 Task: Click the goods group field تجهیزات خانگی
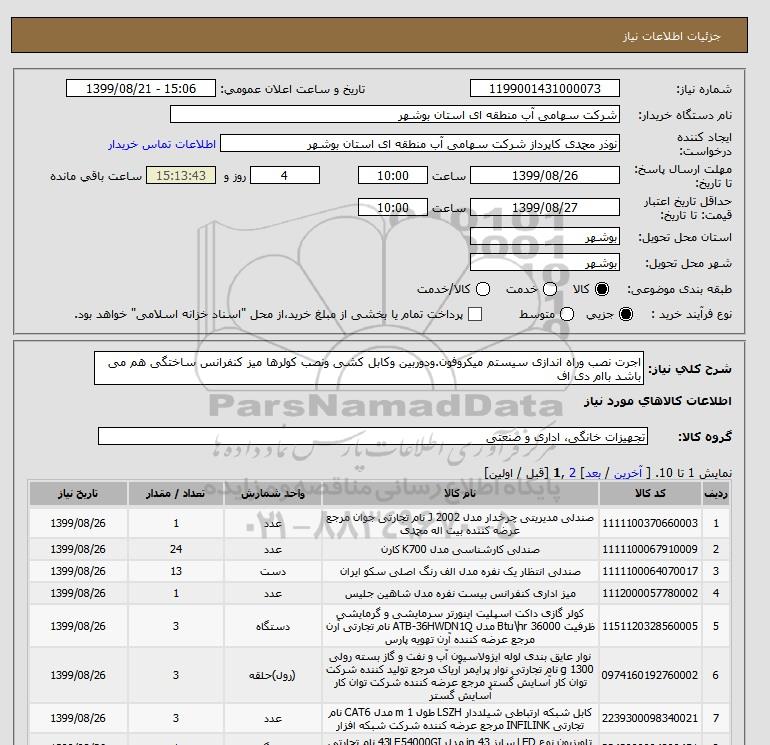pyautogui.click(x=373, y=436)
